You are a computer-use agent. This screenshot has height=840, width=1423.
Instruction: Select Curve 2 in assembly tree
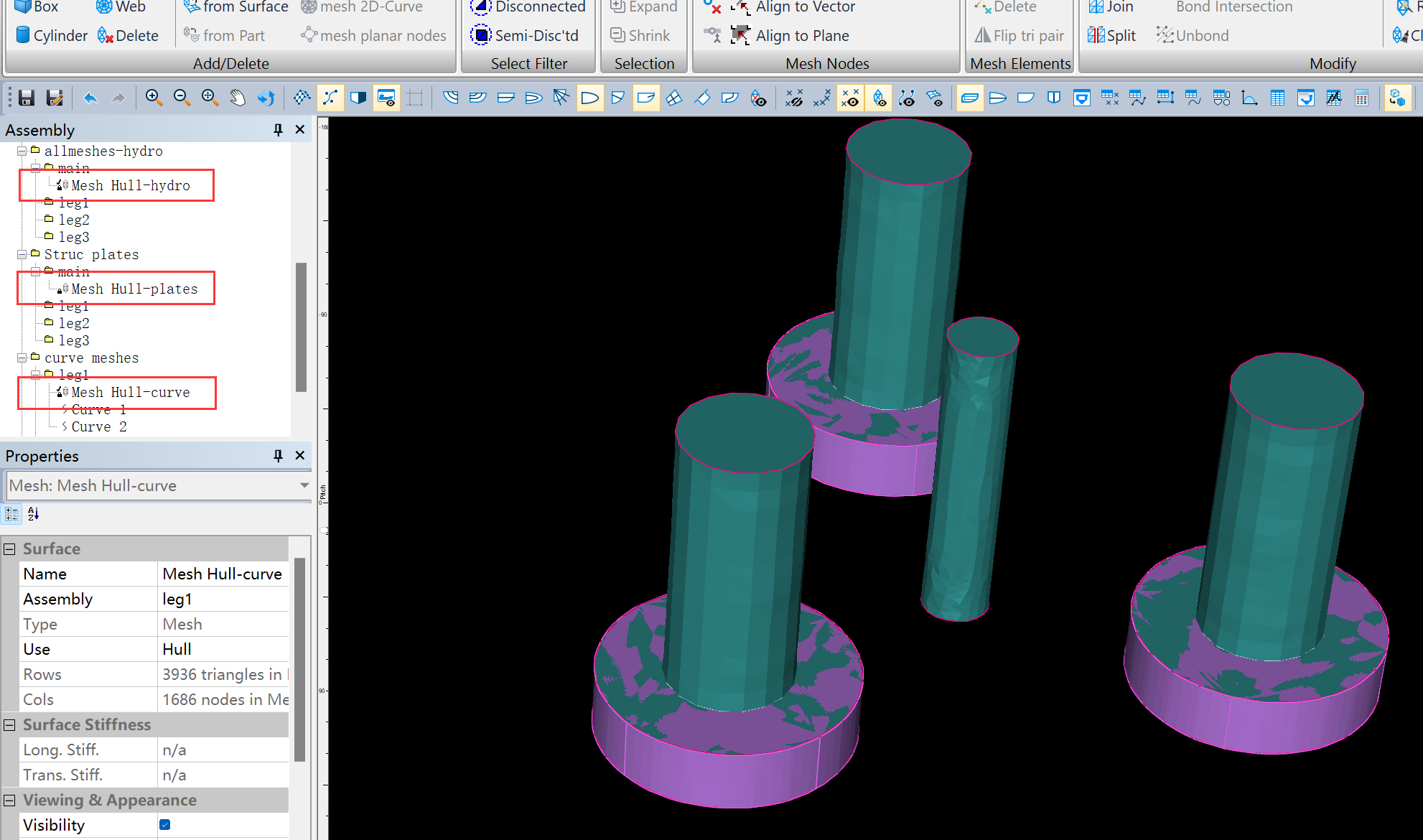click(x=98, y=426)
